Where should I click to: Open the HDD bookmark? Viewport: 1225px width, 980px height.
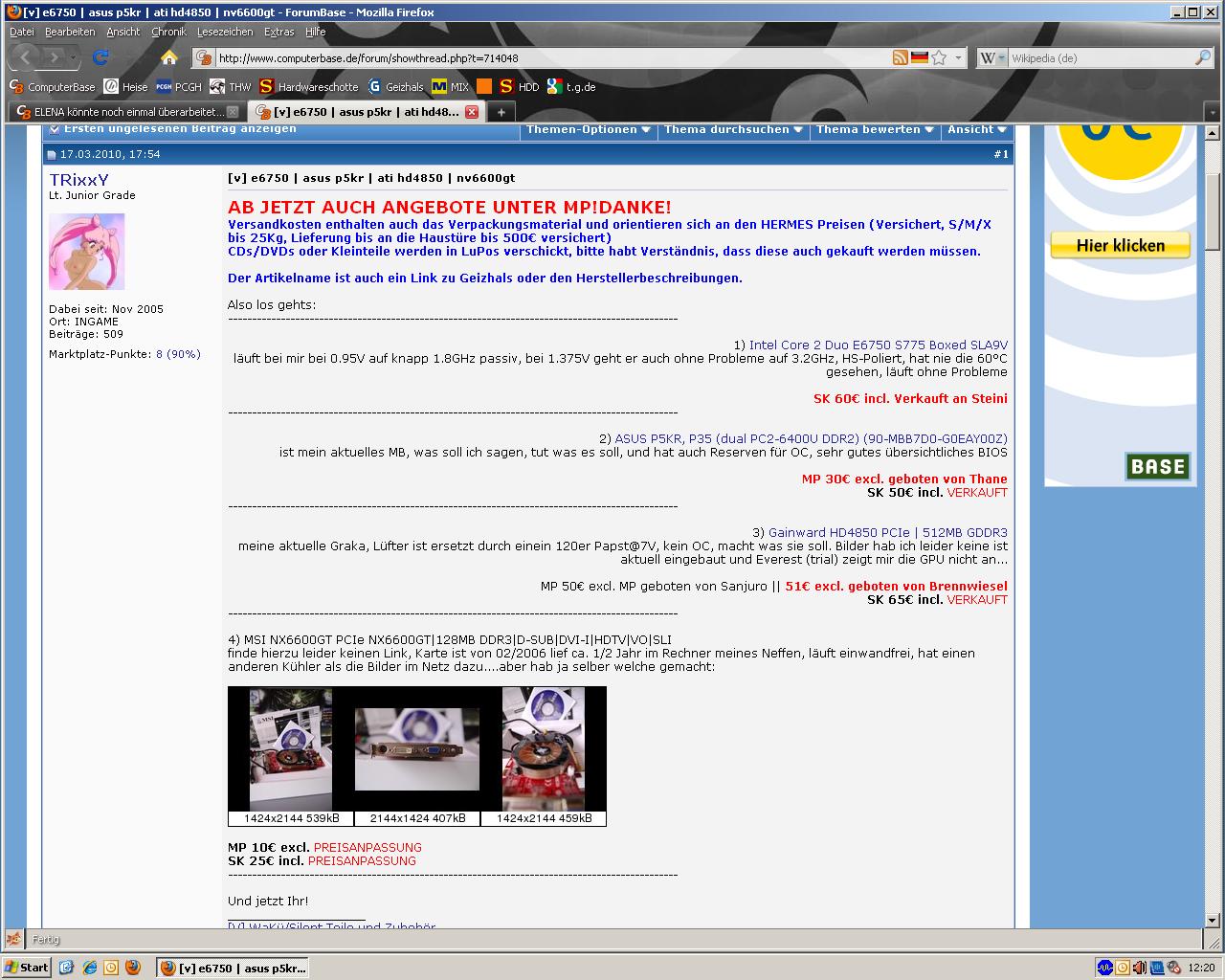point(519,87)
